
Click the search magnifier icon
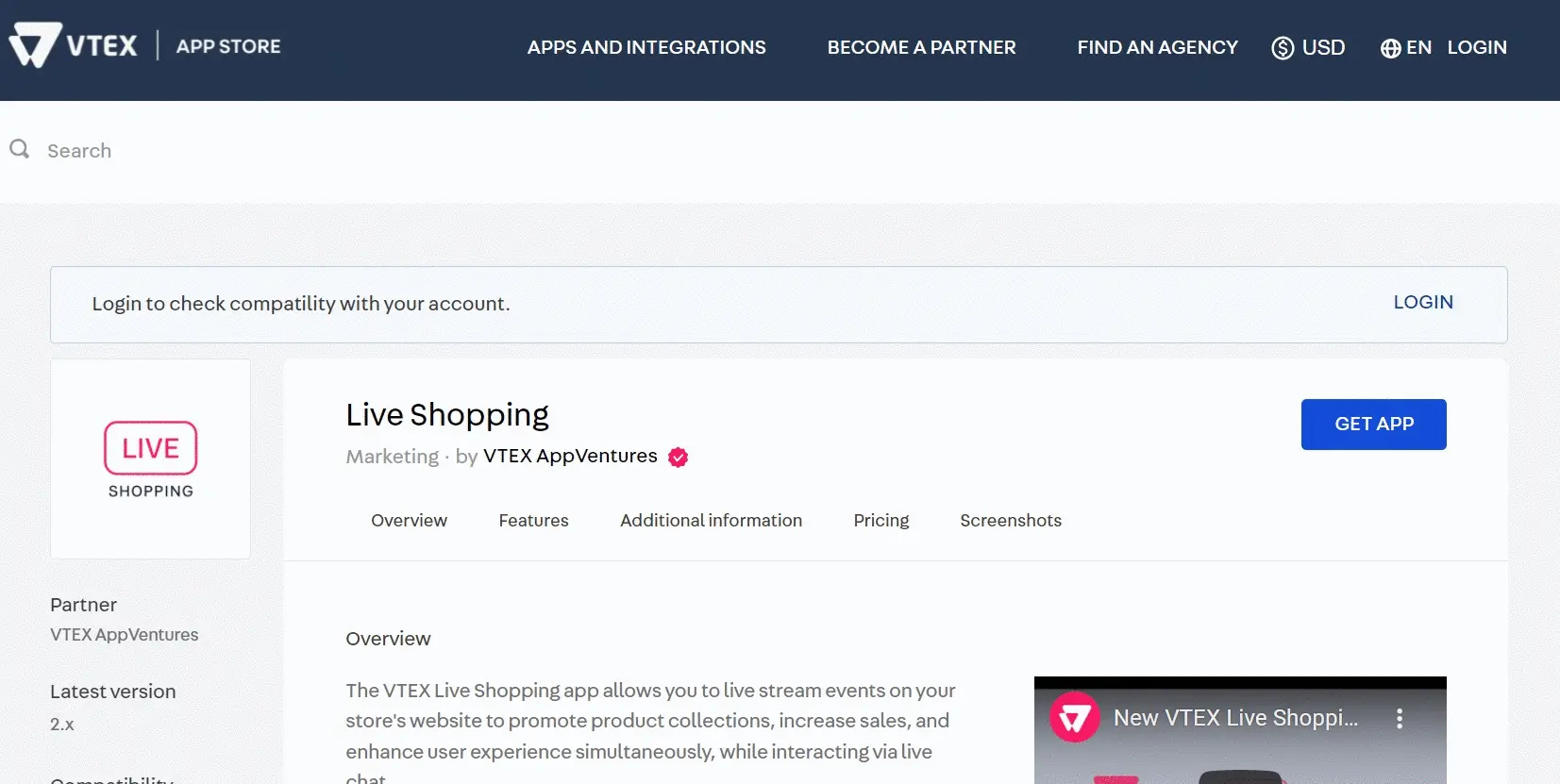coord(19,149)
